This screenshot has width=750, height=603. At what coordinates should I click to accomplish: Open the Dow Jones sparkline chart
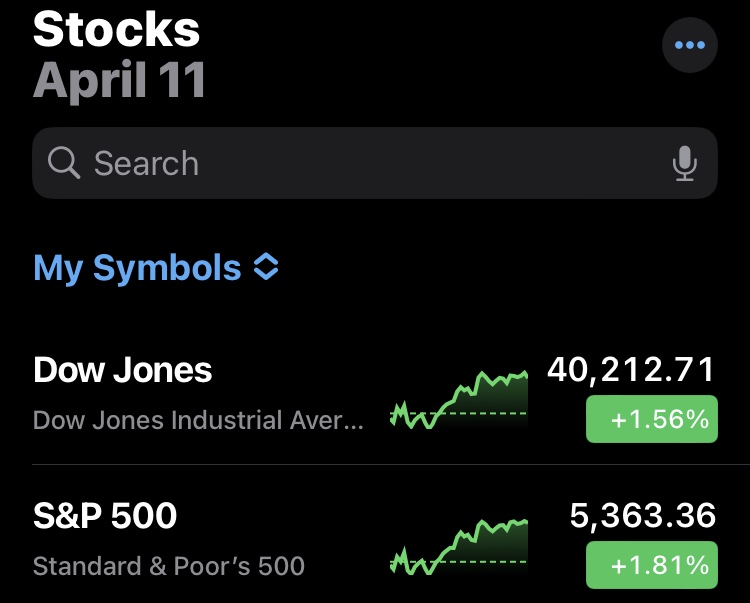point(459,399)
